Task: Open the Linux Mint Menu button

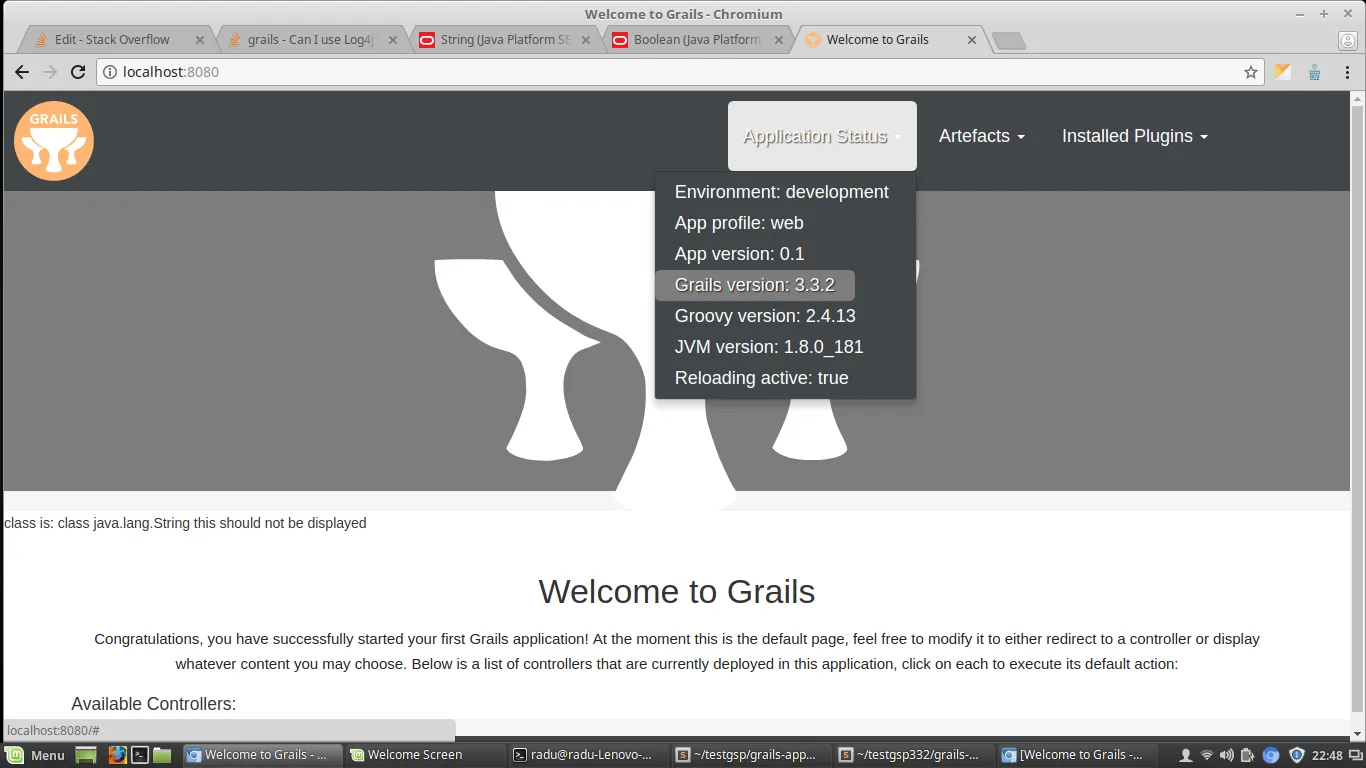Action: point(36,755)
